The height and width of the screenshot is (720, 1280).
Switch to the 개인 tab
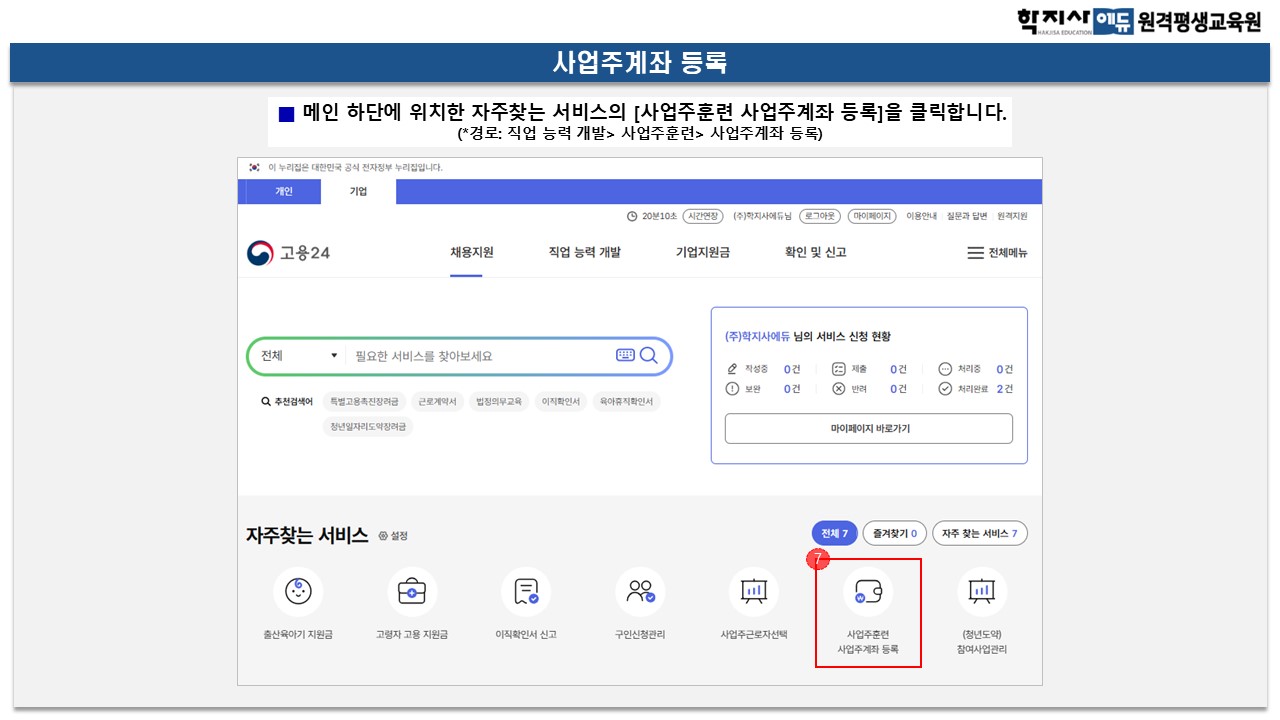tap(284, 191)
